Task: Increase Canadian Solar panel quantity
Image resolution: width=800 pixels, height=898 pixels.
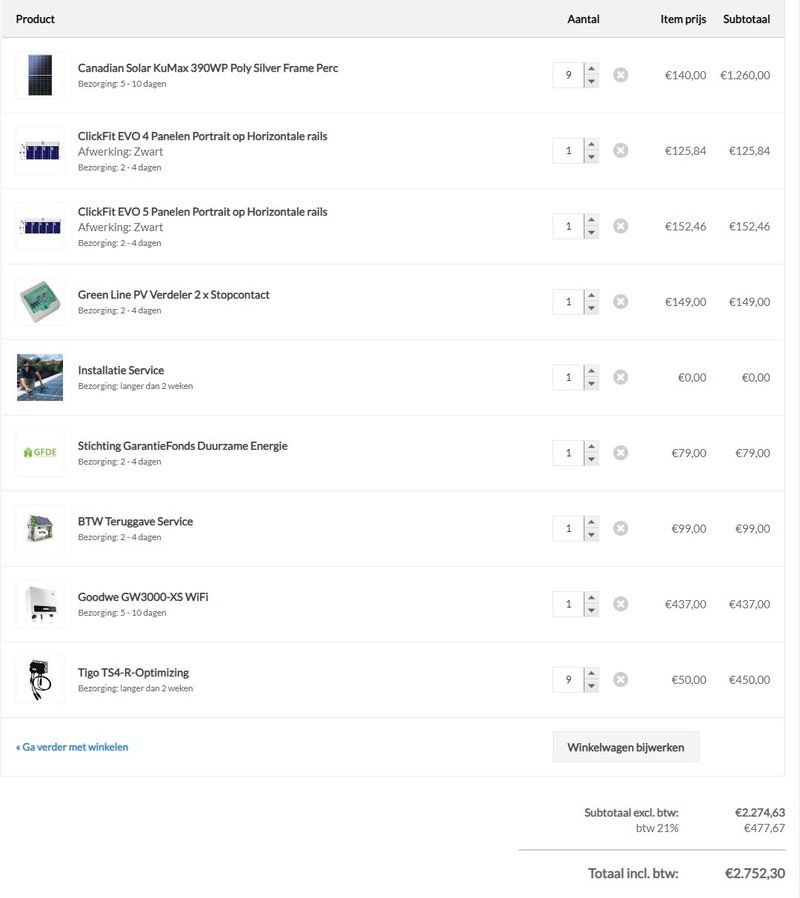Action: pyautogui.click(x=591, y=70)
